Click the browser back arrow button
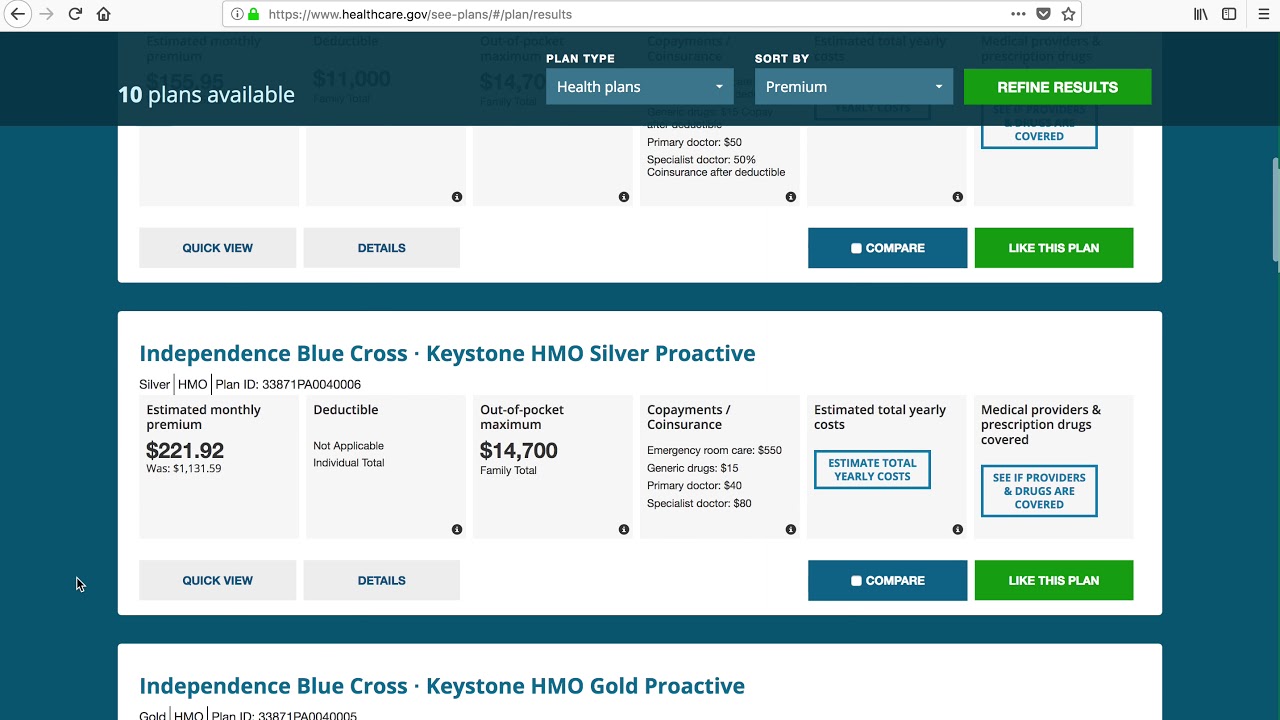Viewport: 1280px width, 720px height. 18,14
